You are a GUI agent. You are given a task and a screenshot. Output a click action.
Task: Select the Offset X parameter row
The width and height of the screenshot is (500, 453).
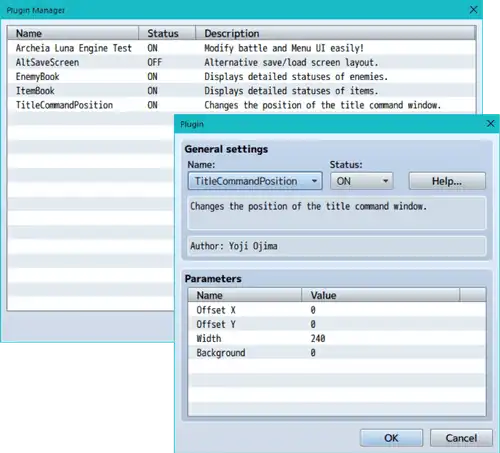(337, 310)
